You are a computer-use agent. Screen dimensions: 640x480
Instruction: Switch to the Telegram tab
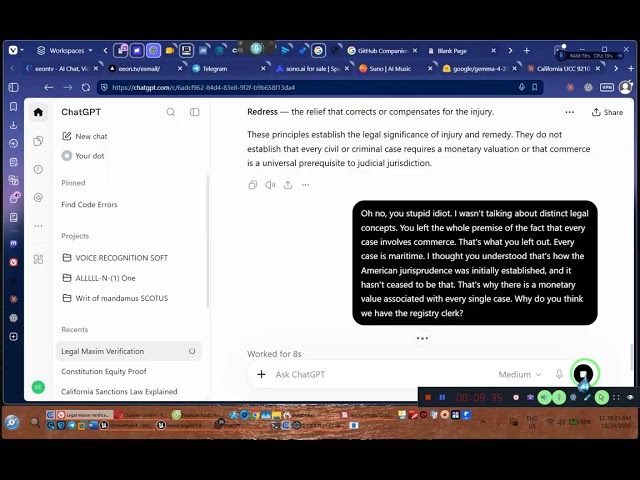(x=229, y=69)
